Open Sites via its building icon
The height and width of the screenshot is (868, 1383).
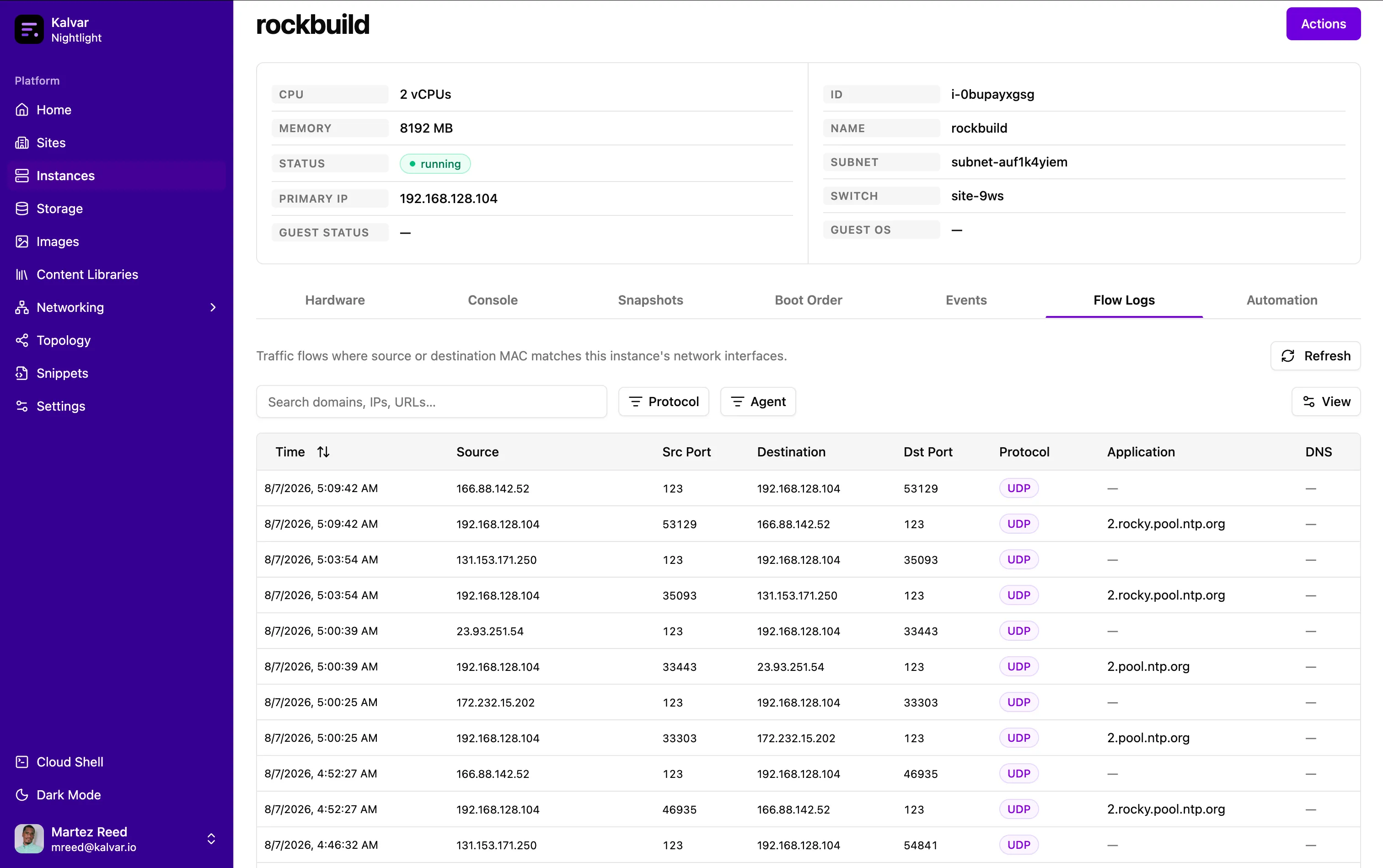pyautogui.click(x=22, y=143)
